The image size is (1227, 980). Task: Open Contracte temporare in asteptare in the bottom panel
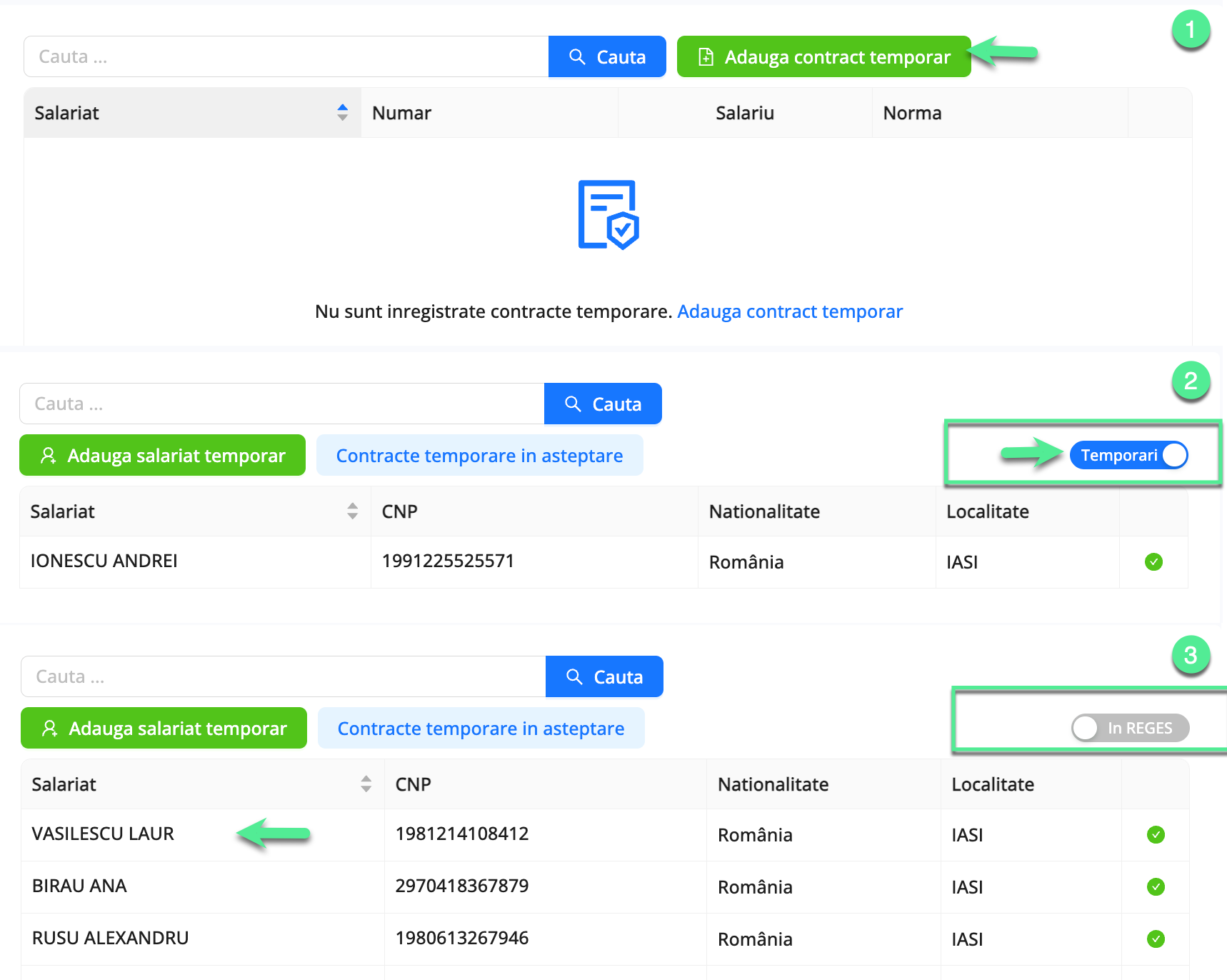coord(481,728)
